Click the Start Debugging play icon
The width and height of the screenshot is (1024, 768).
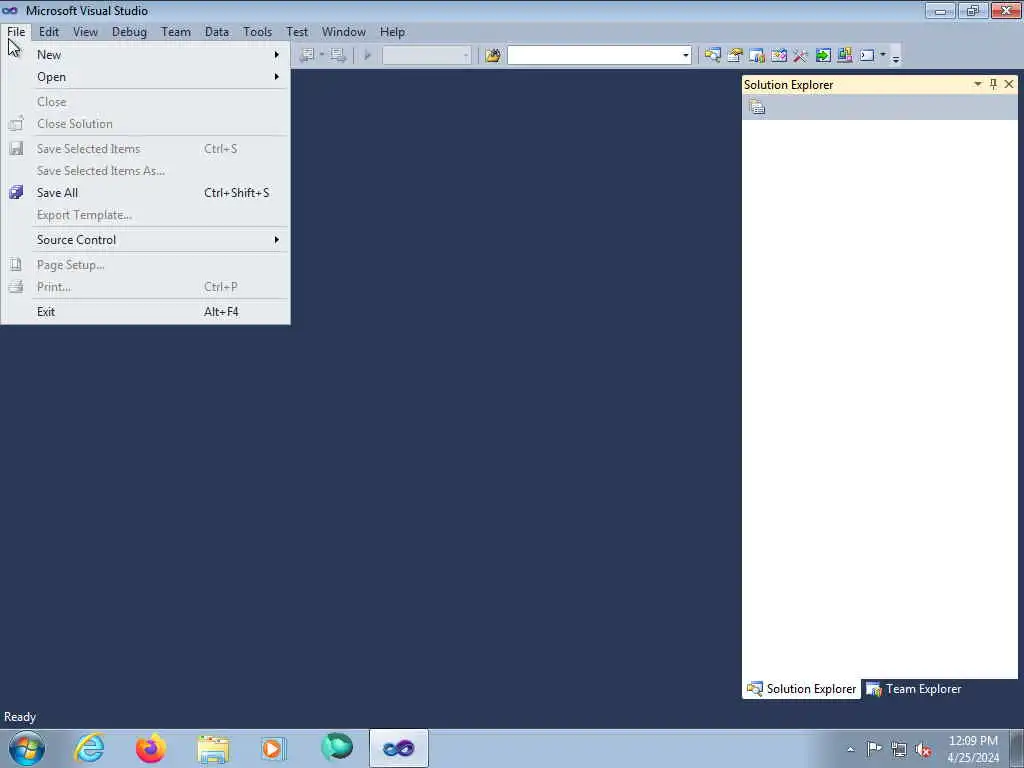(x=367, y=56)
